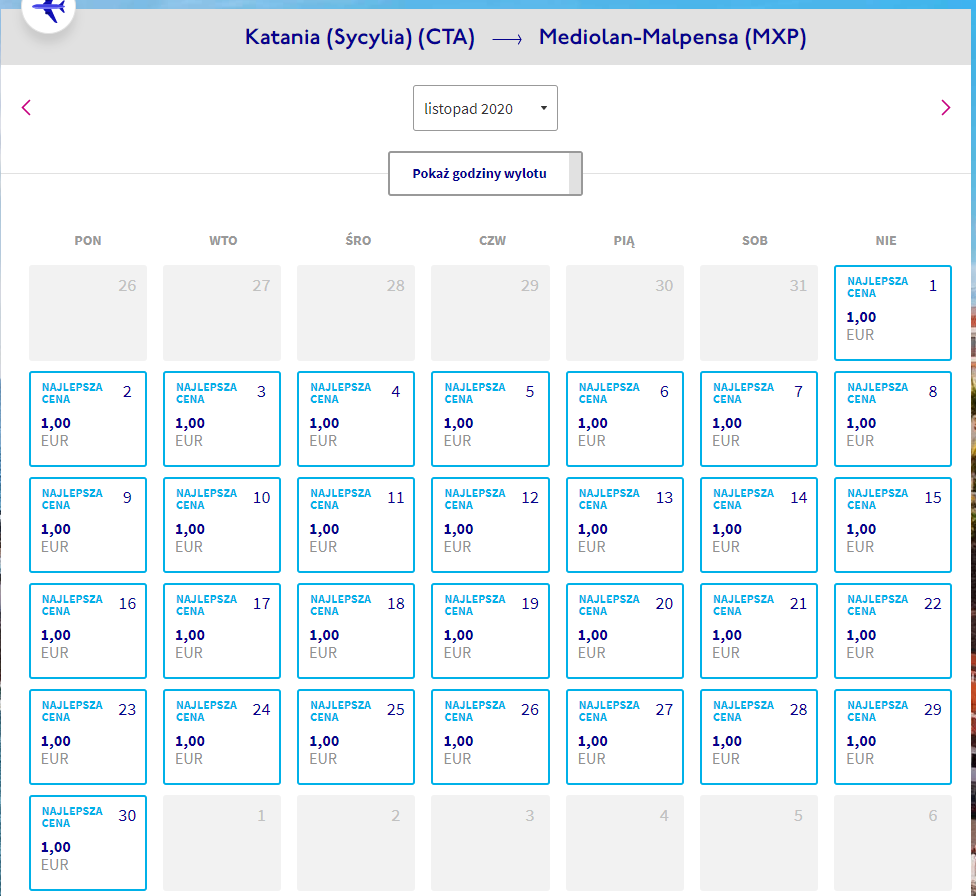
Task: Select November 10 fare cell
Action: (x=222, y=525)
